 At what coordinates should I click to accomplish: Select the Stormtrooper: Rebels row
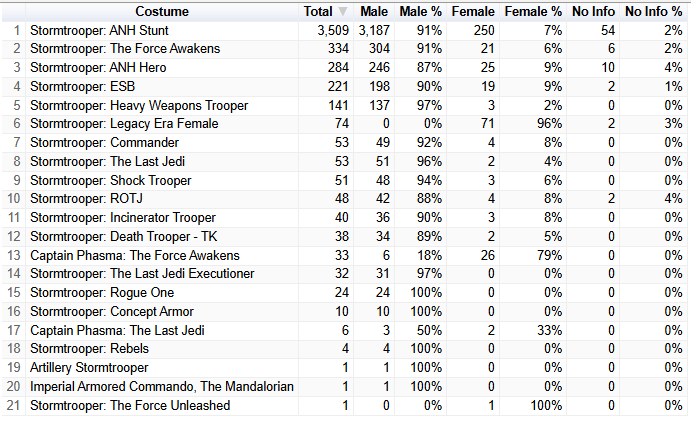coord(346,349)
